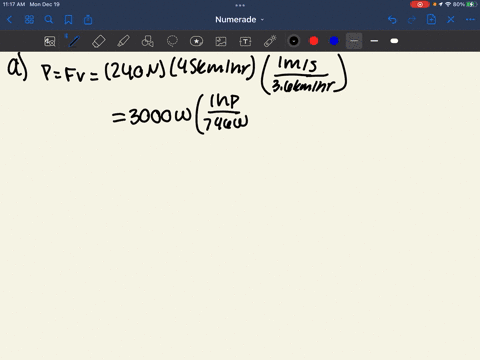Open the more options menu

point(470,20)
